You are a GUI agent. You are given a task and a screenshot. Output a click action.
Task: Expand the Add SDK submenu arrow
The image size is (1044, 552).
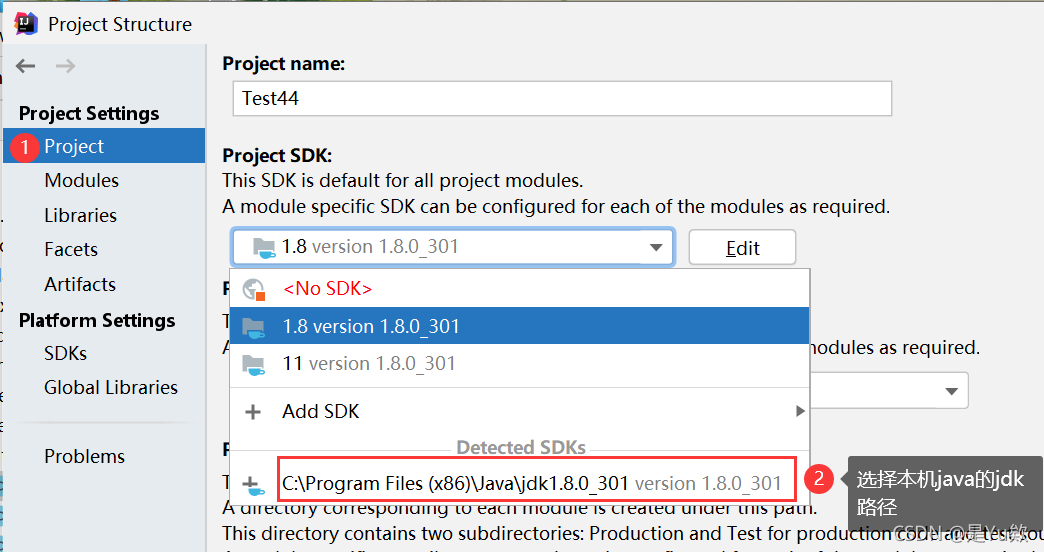pos(800,412)
